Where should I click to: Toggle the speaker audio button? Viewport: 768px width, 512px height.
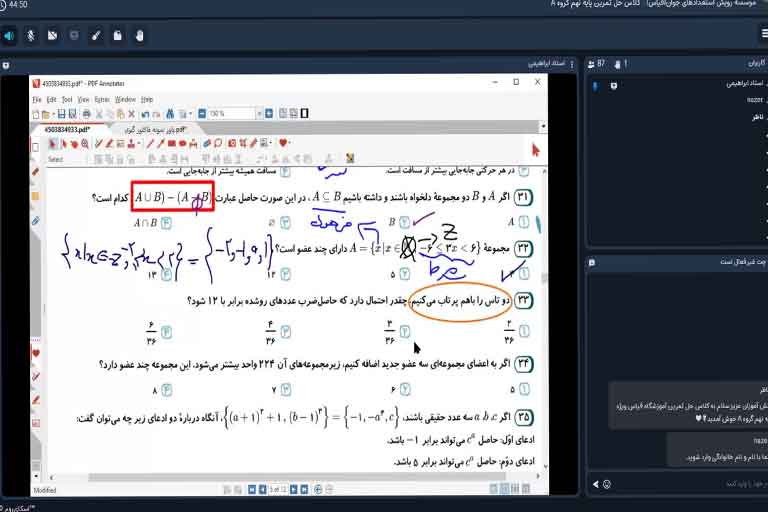(x=10, y=36)
